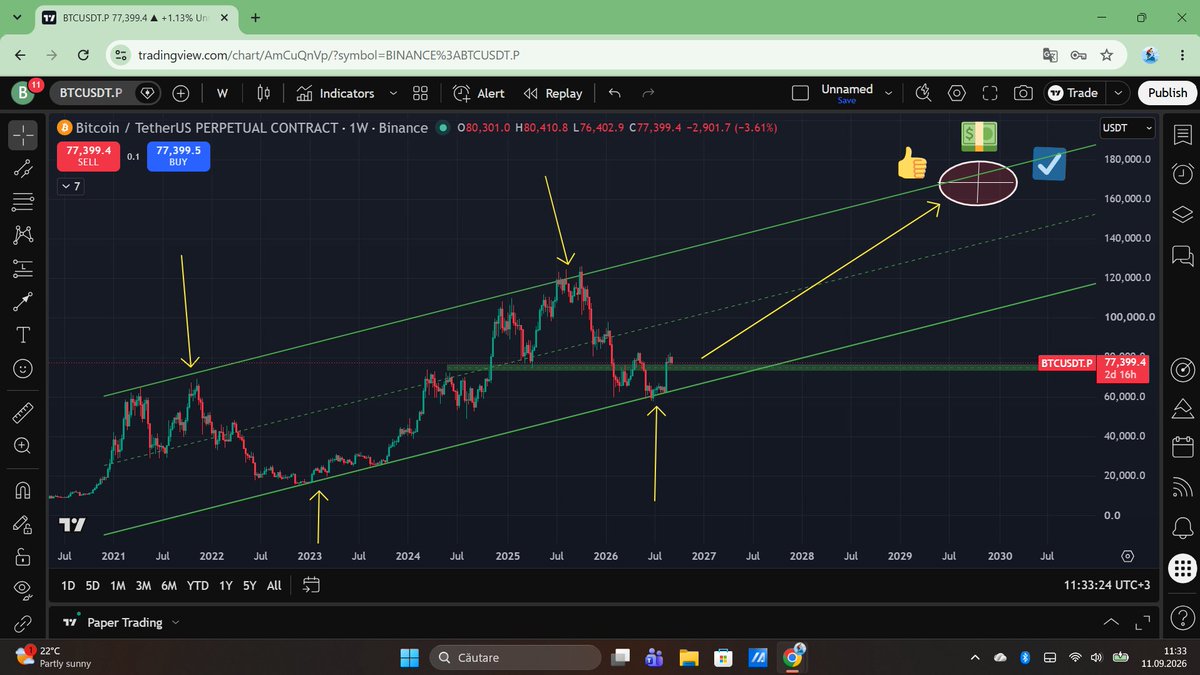
Task: Collapse the bottom trading panel chevron
Action: tap(1111, 622)
